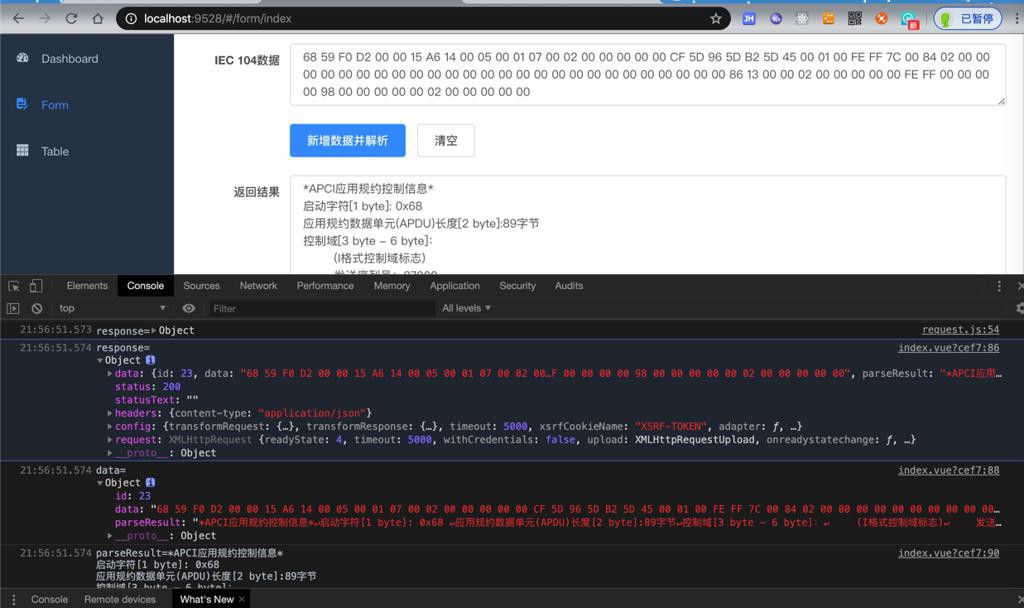Click the 清空 button

446,140
